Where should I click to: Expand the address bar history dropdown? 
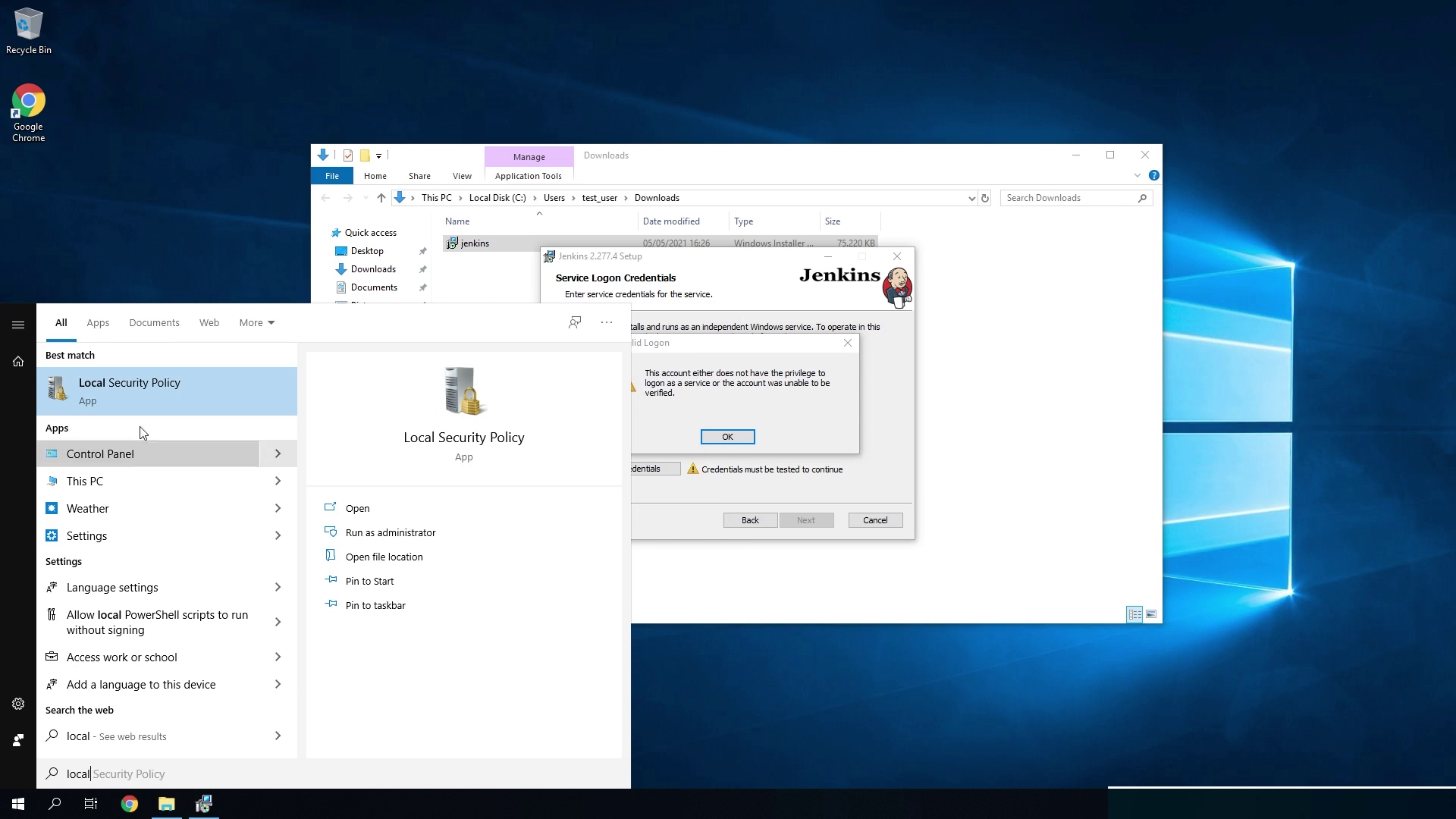(x=971, y=198)
